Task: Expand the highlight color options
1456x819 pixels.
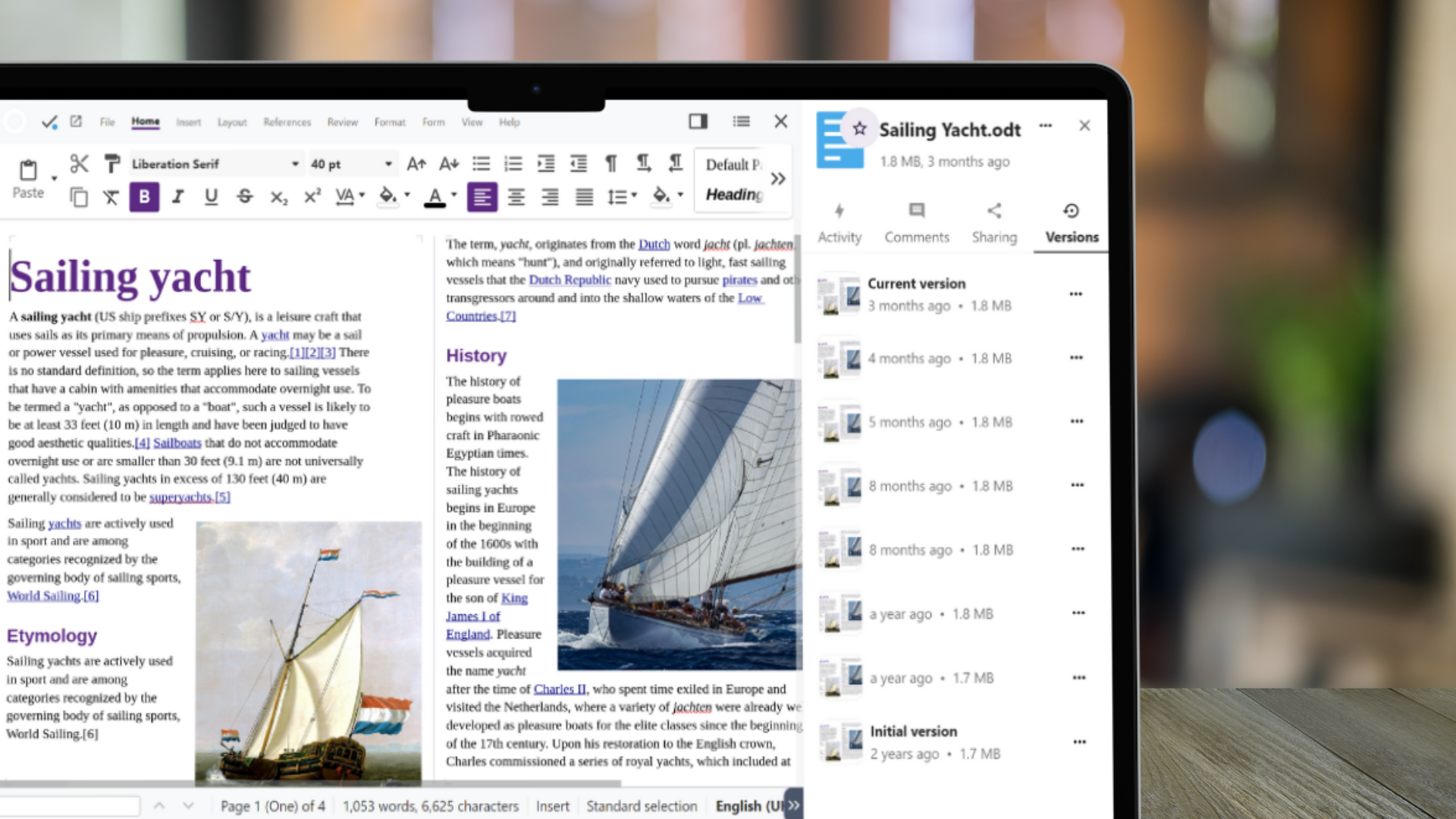Action: (406, 196)
